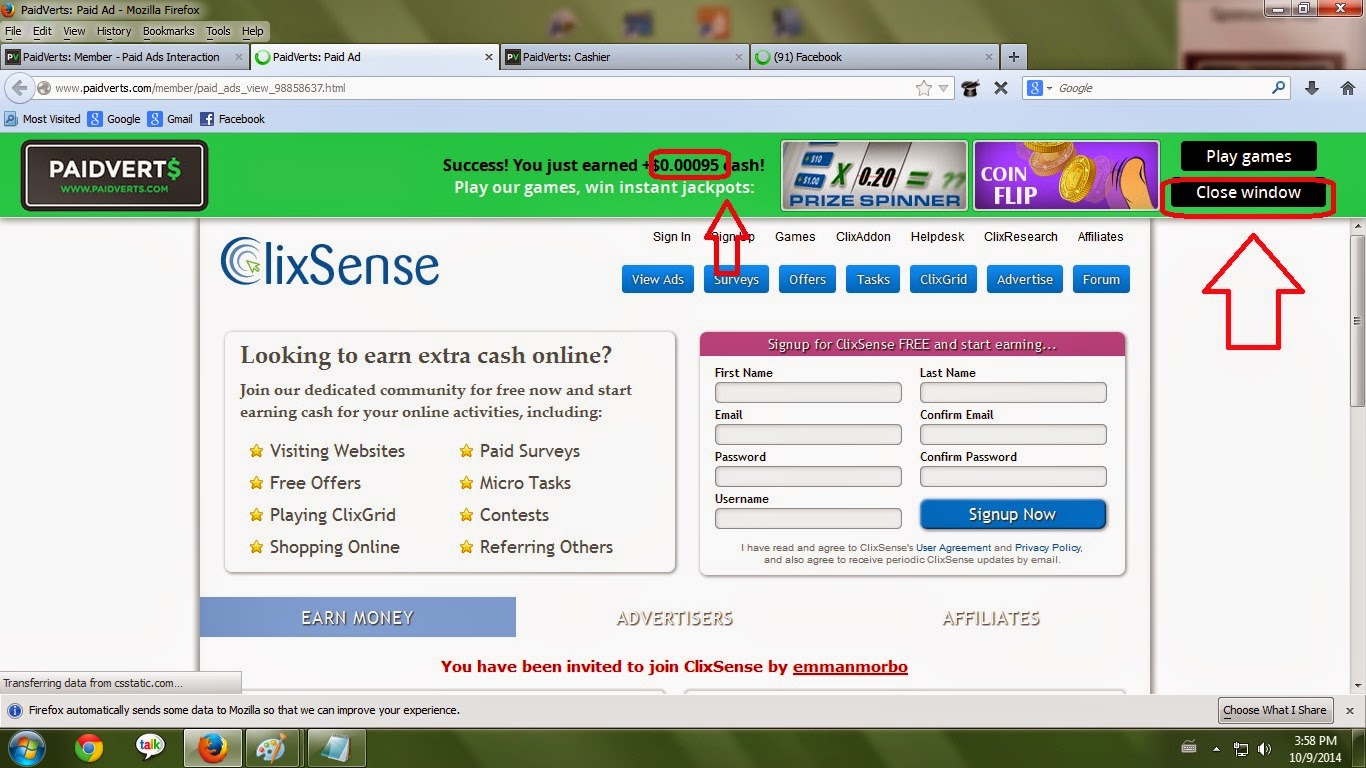The height and width of the screenshot is (768, 1366).
Task: Click the emmanmorbo referrer link
Action: pyautogui.click(x=850, y=666)
